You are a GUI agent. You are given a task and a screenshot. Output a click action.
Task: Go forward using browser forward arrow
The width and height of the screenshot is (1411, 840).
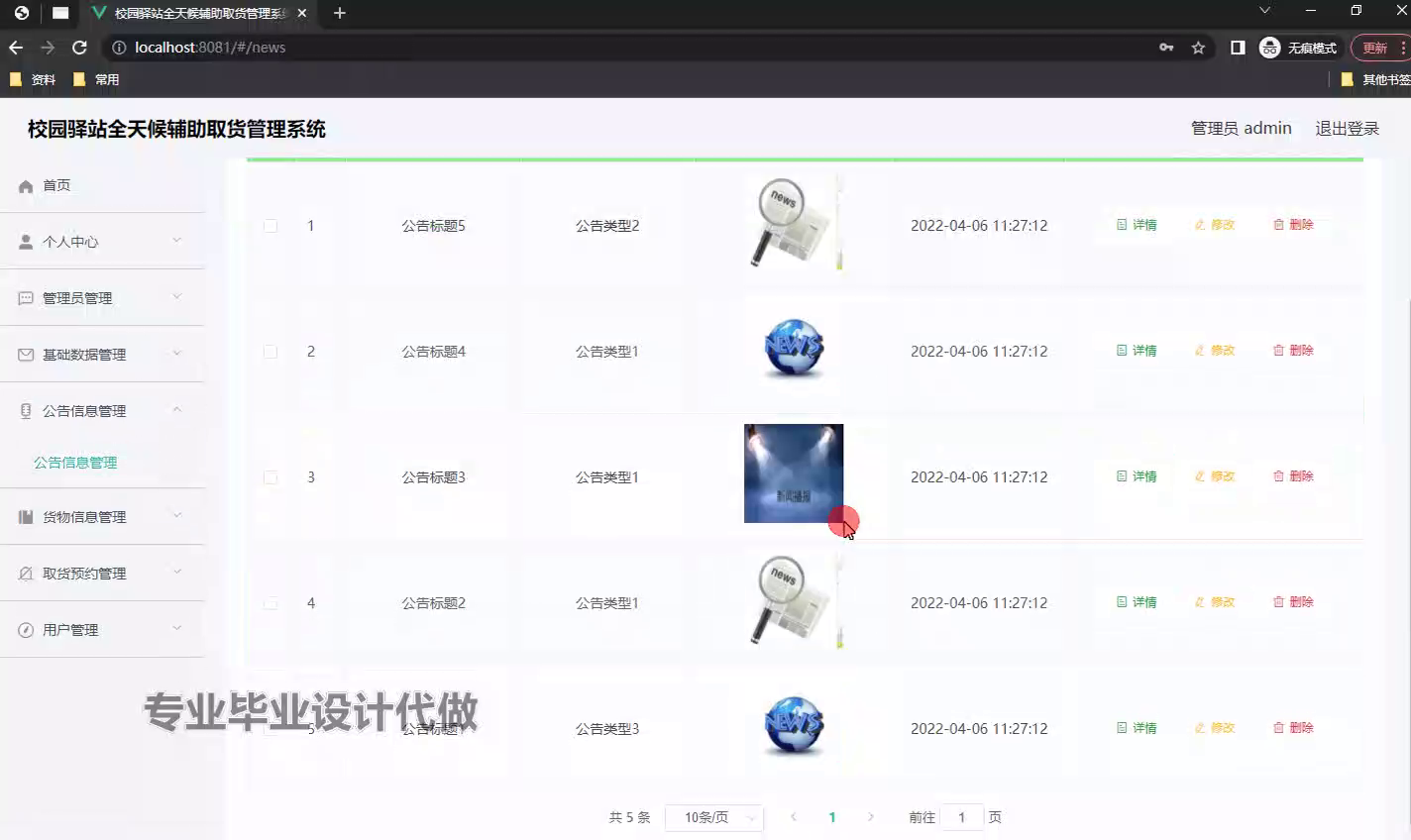[48, 47]
